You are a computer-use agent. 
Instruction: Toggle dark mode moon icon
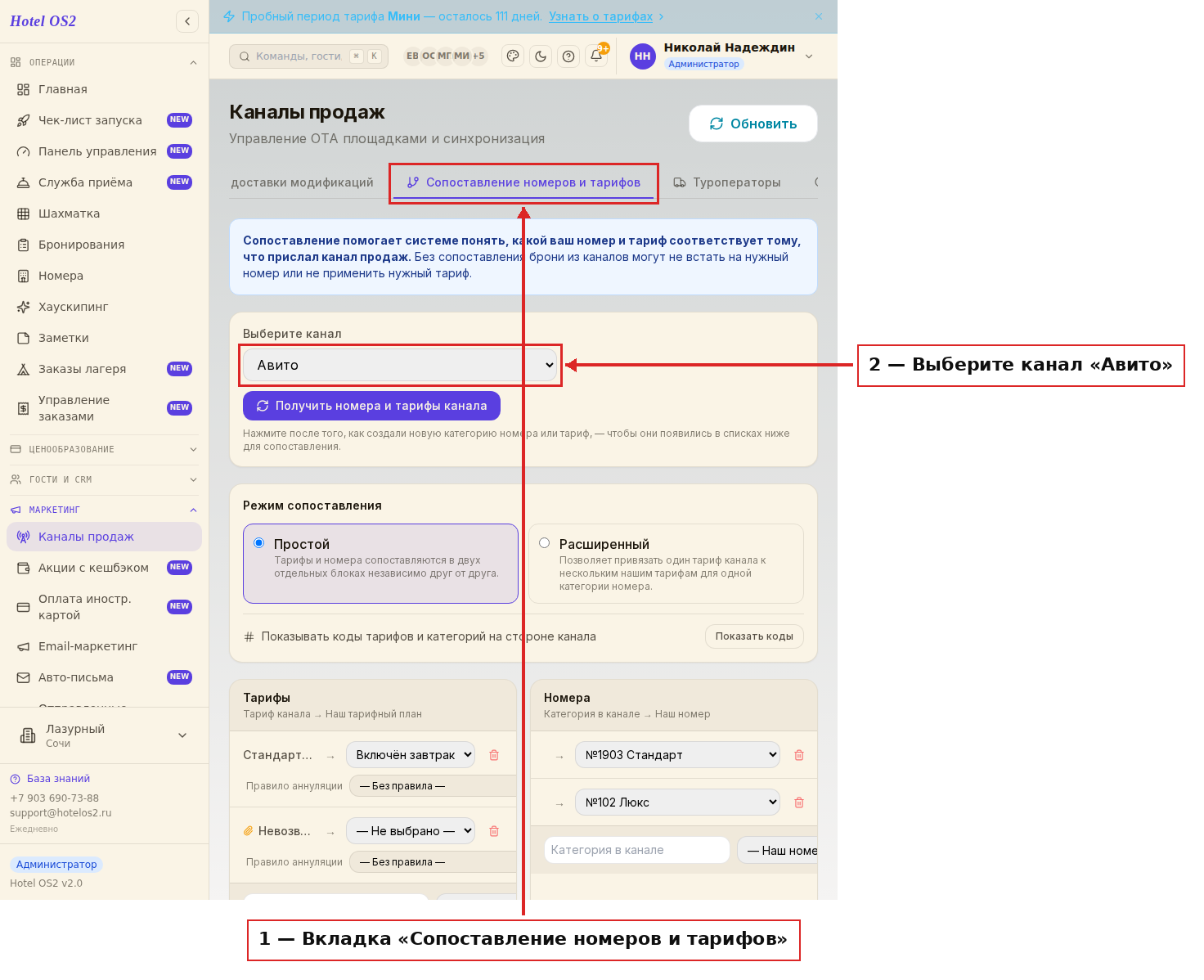541,56
